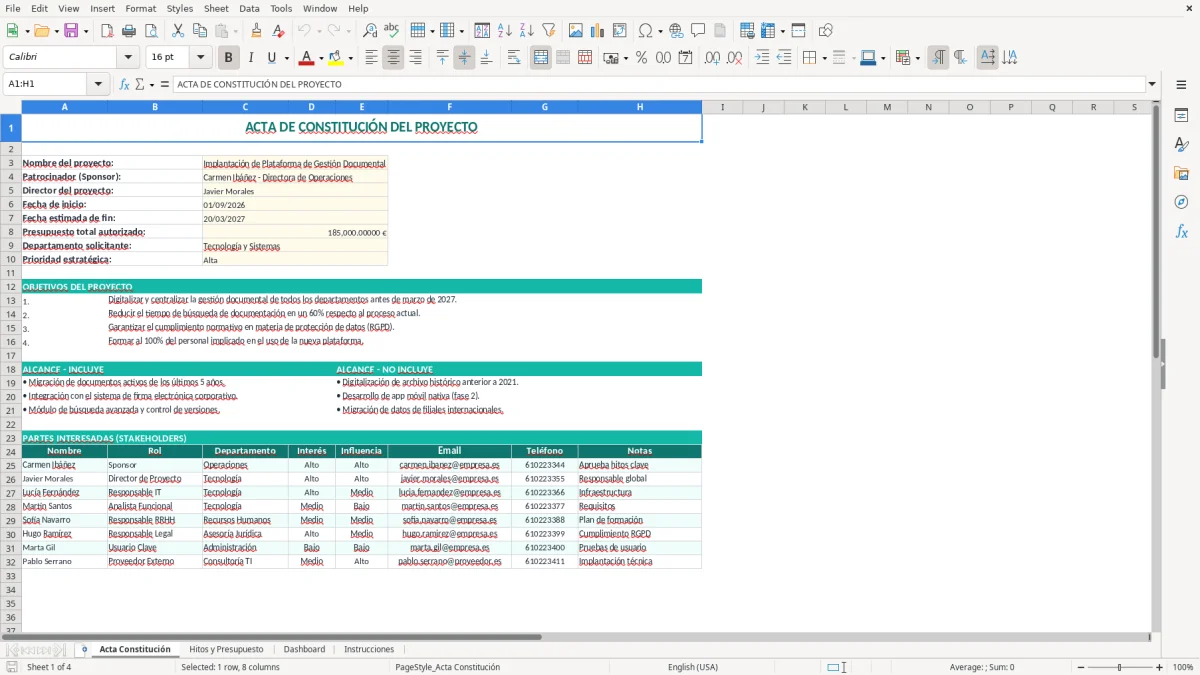Open the sidebar Properties deck

(1181, 115)
